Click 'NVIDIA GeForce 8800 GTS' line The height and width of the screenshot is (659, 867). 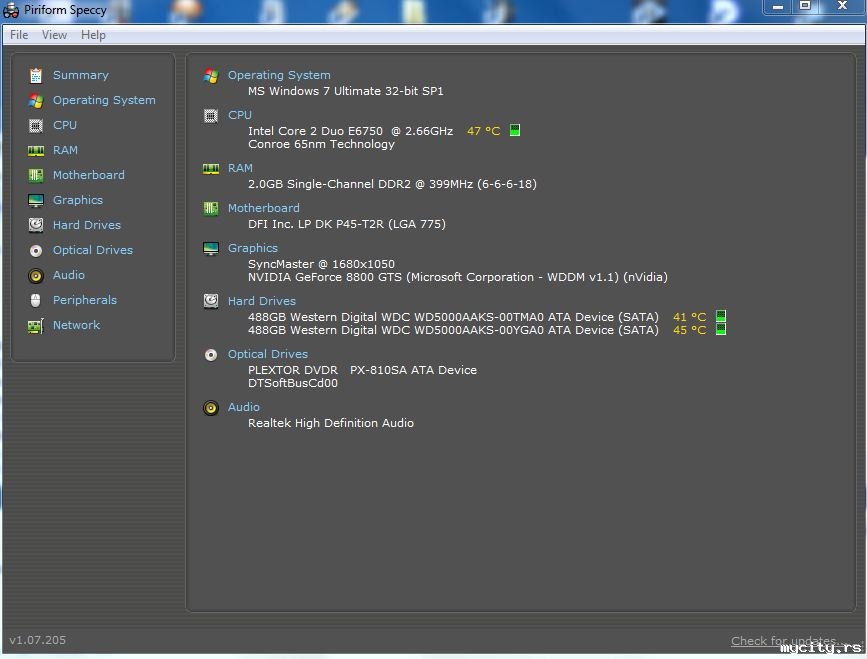pos(458,277)
